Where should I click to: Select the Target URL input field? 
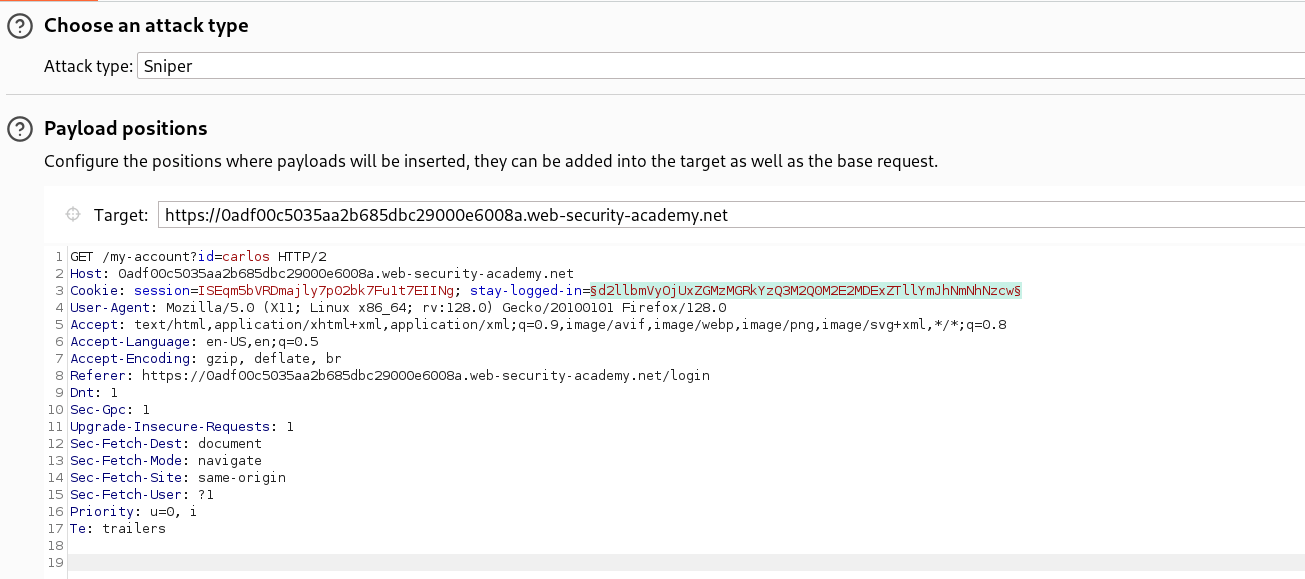(500, 213)
